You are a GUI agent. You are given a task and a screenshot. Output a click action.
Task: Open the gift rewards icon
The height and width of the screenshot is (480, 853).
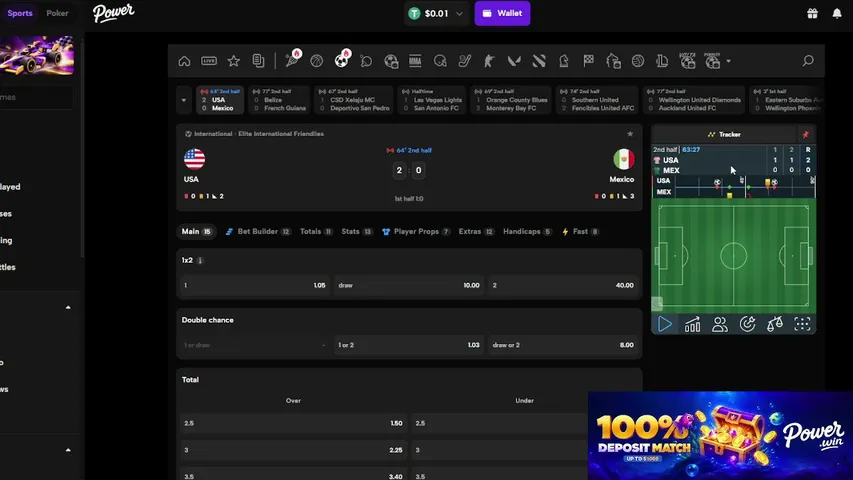[812, 14]
